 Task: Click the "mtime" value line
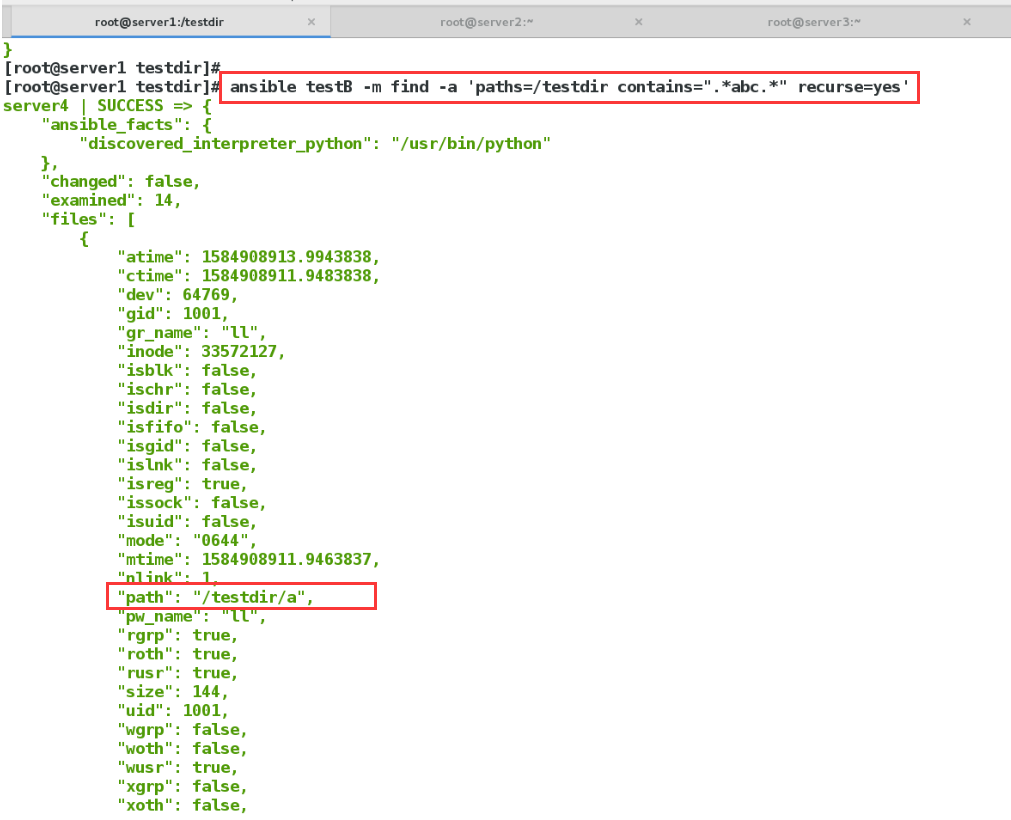pyautogui.click(x=248, y=560)
